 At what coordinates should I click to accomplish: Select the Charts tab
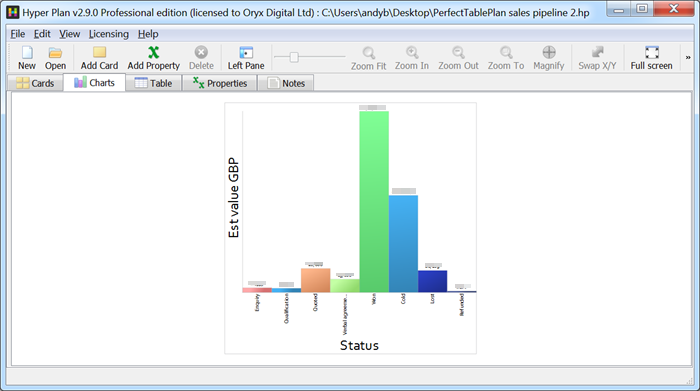tap(94, 83)
